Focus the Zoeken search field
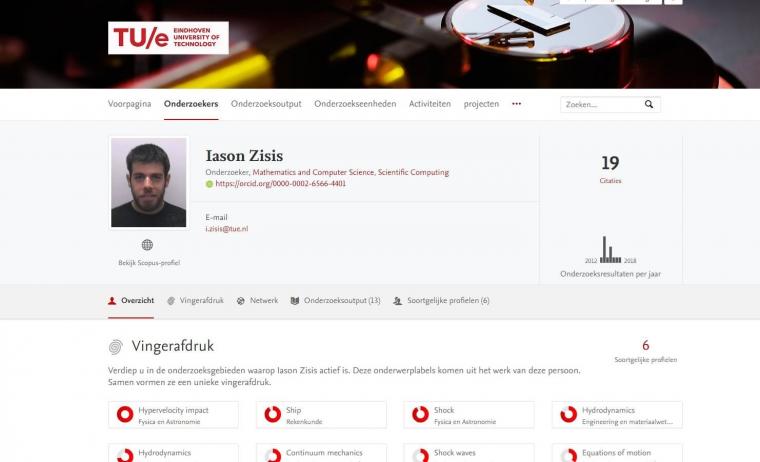The image size is (760, 462). (601, 104)
